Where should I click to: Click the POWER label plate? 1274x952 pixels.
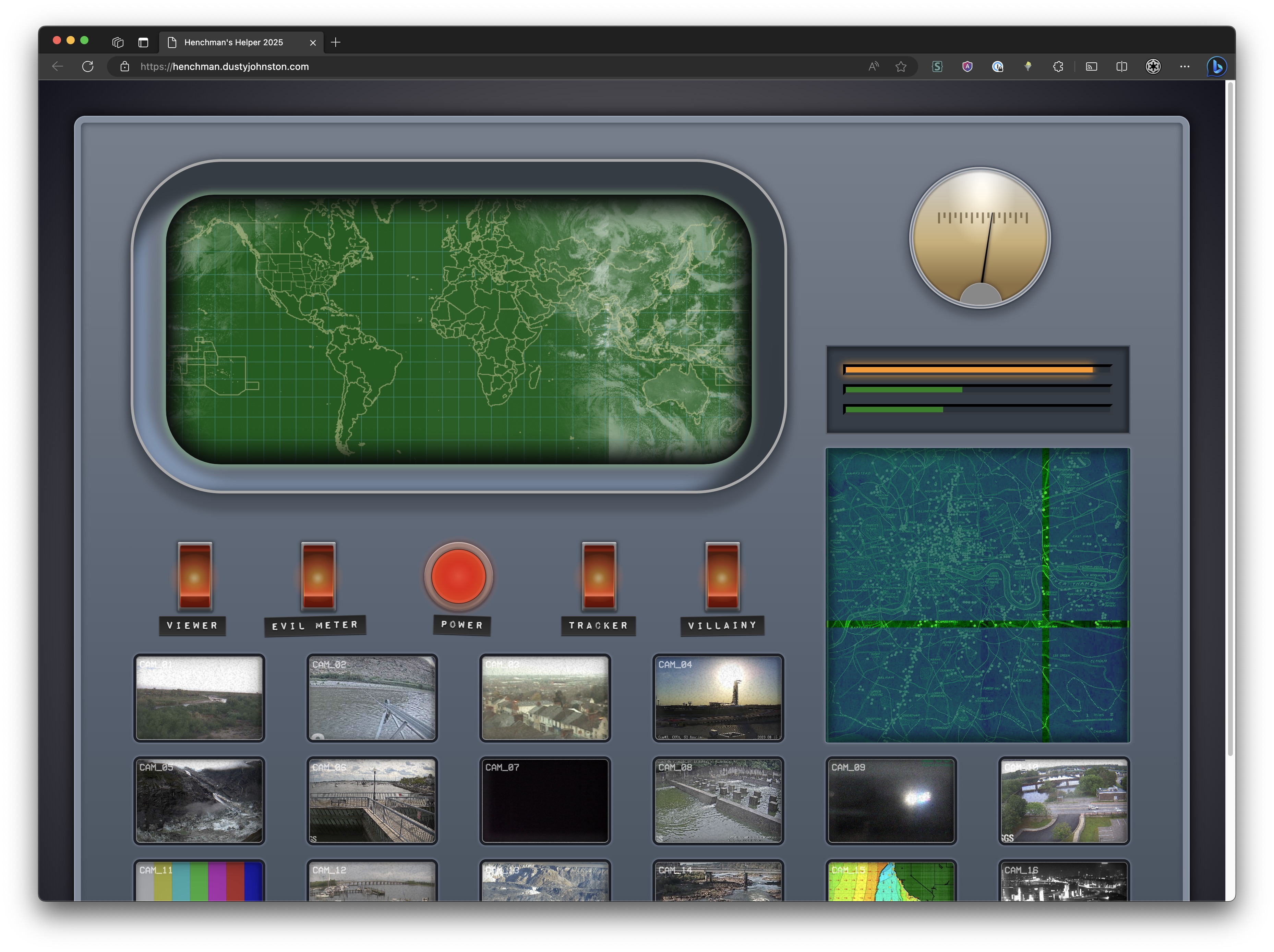462,625
